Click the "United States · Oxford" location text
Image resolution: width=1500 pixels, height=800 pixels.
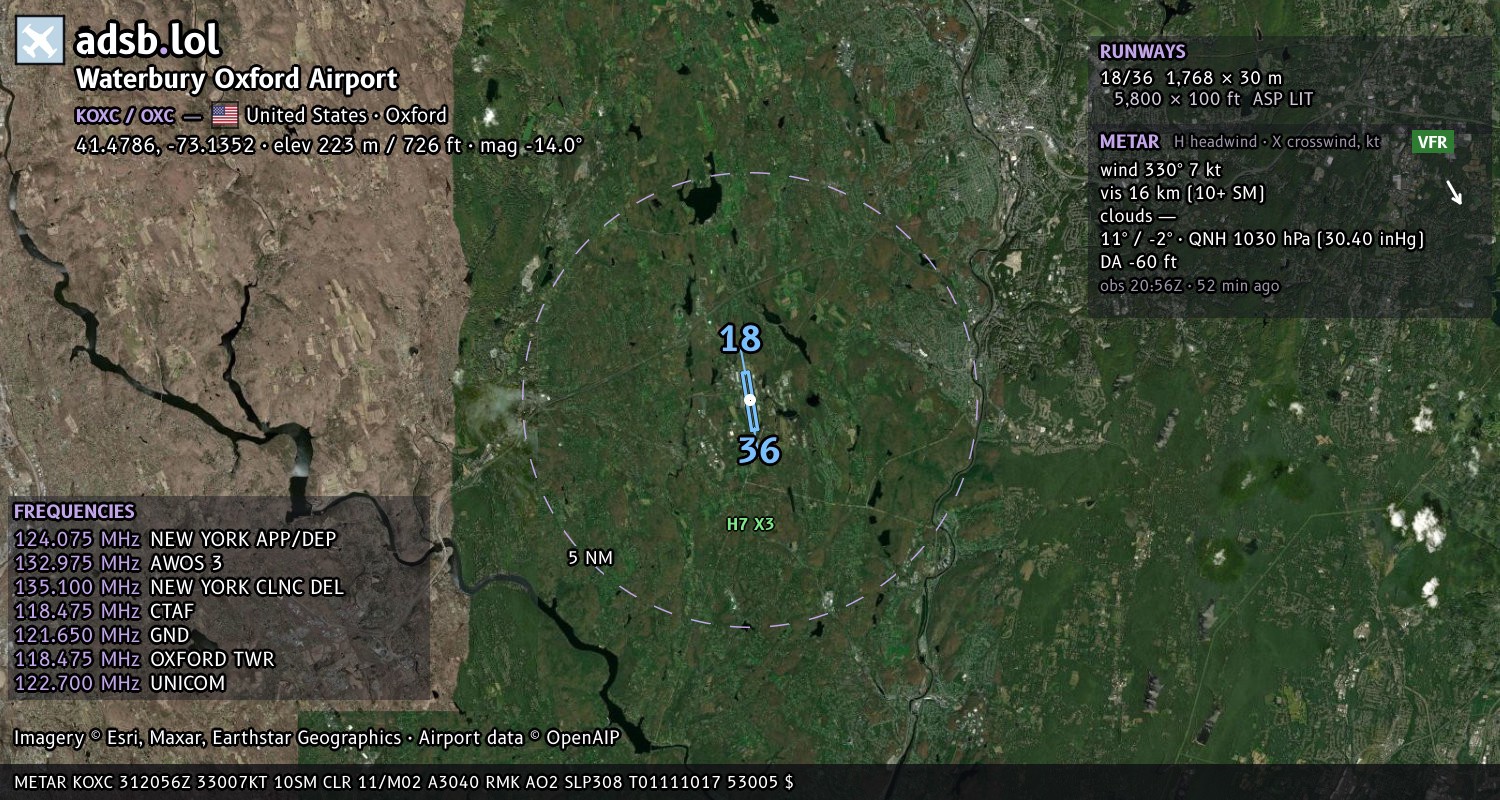tap(346, 115)
